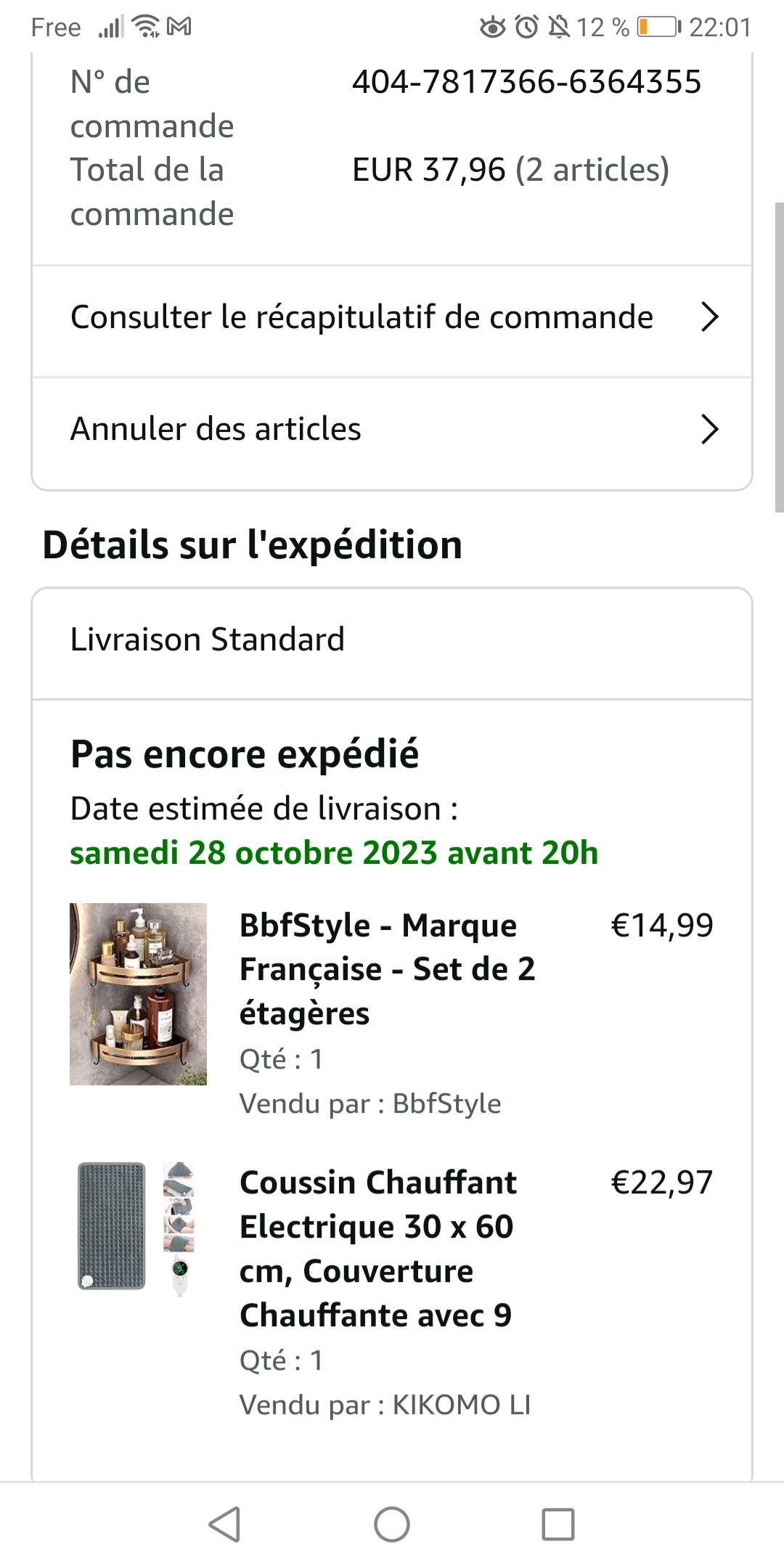This screenshot has height=1568, width=784.
Task: Tap the corner shelf product thumbnail
Action: [x=138, y=994]
